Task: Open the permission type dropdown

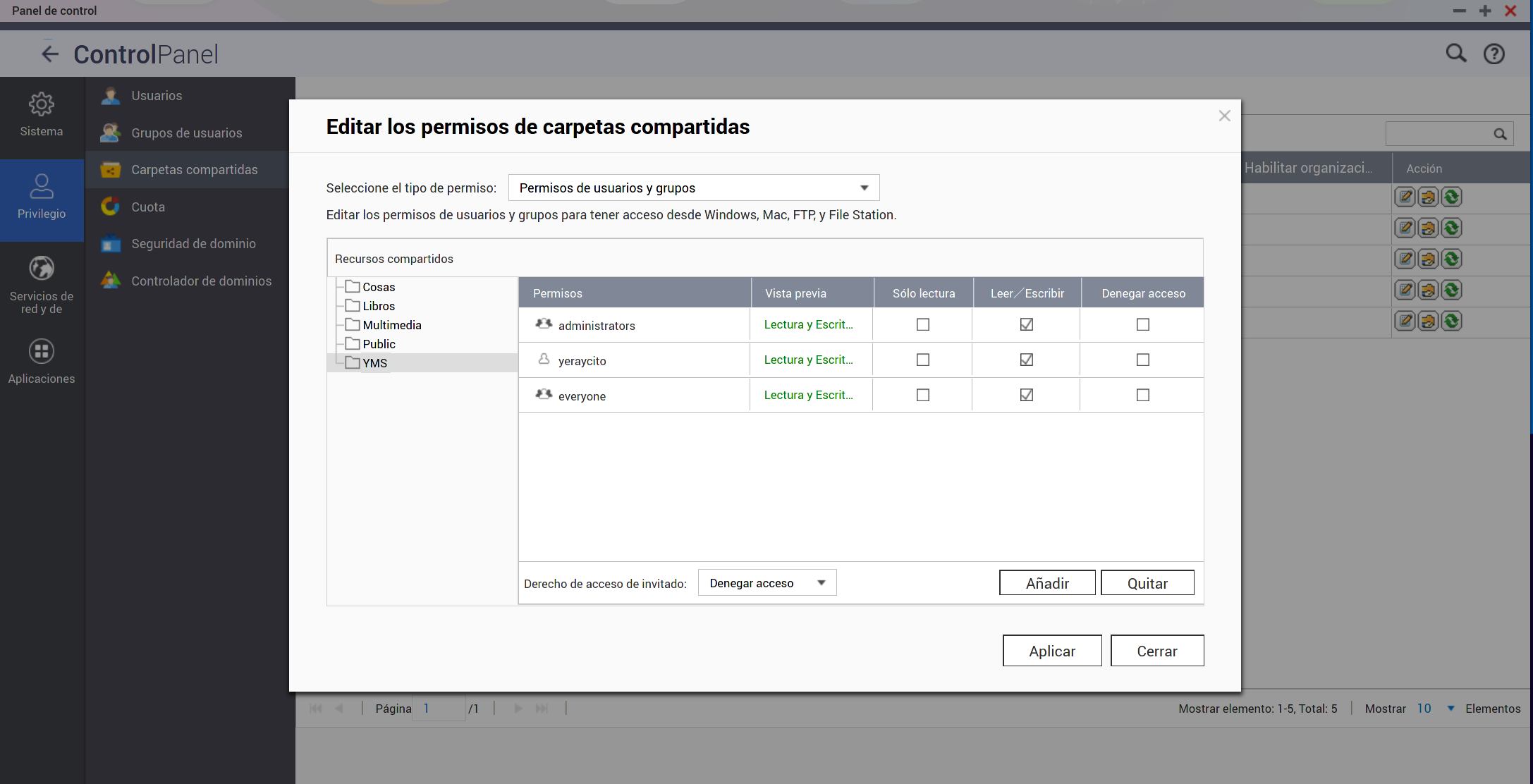Action: coord(693,188)
